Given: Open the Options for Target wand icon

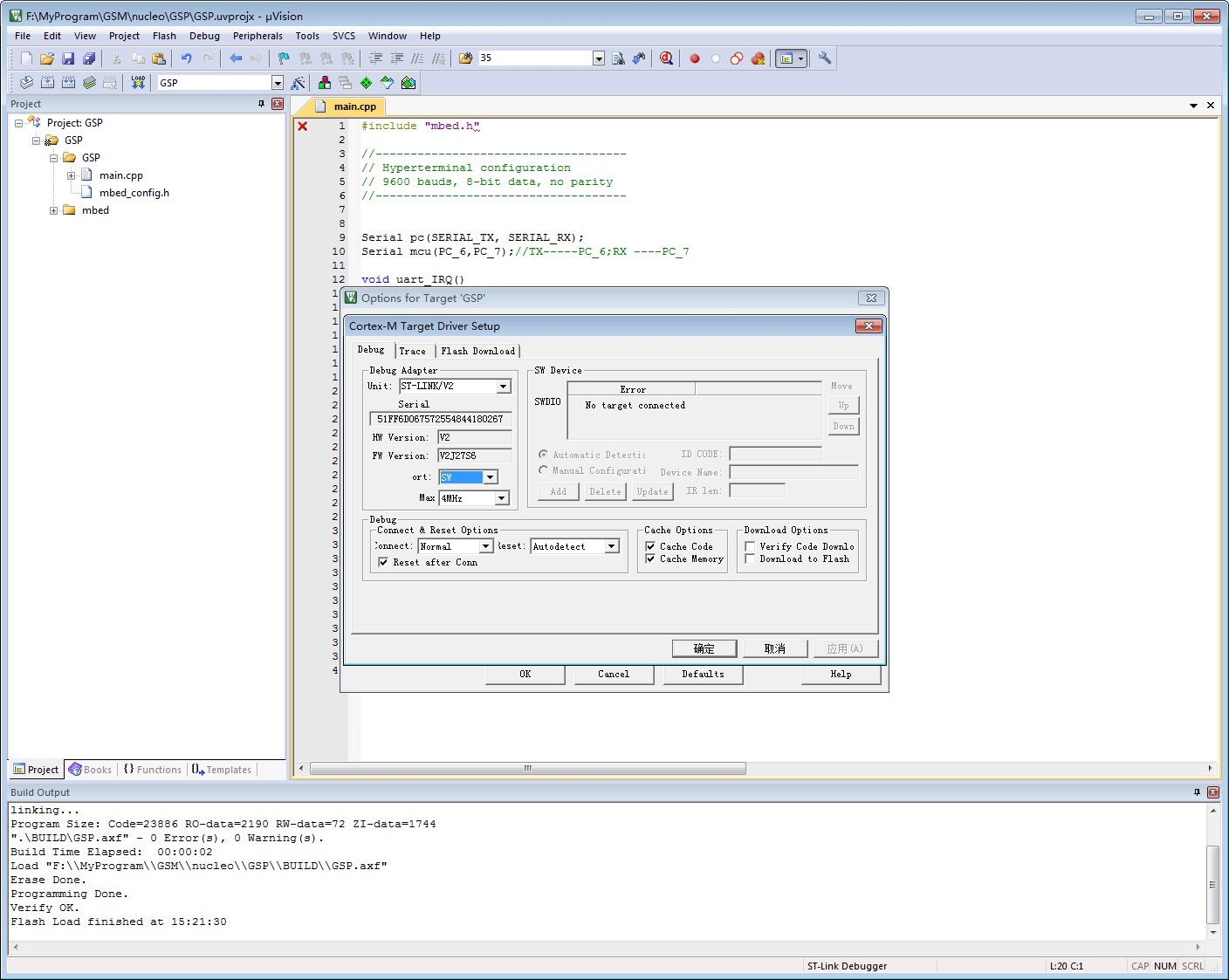Looking at the screenshot, I should 299,83.
